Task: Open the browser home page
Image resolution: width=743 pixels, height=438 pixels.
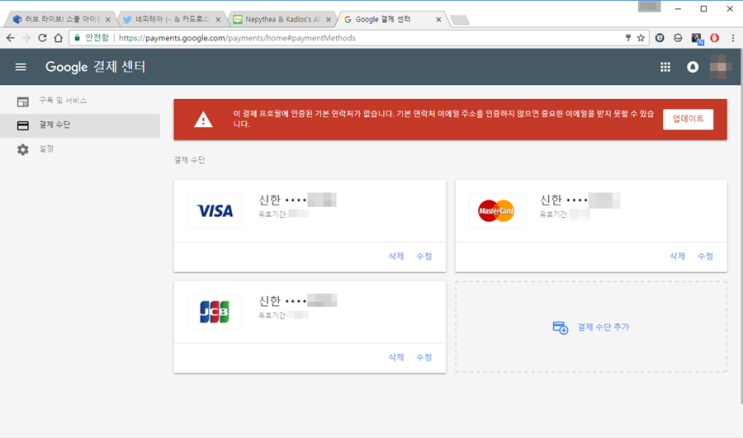Action: [58, 38]
